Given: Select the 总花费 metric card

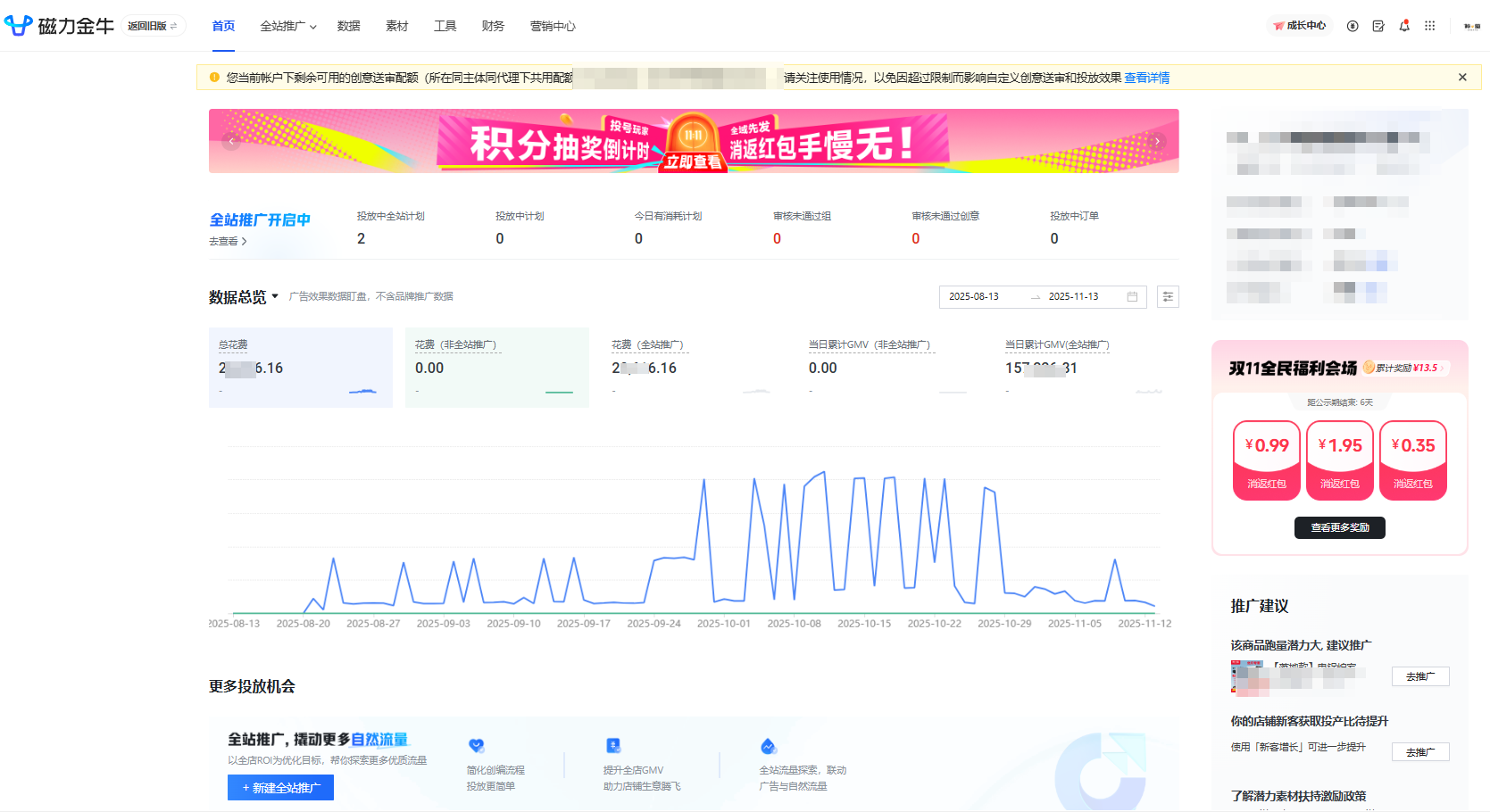Looking at the screenshot, I should pyautogui.click(x=300, y=367).
